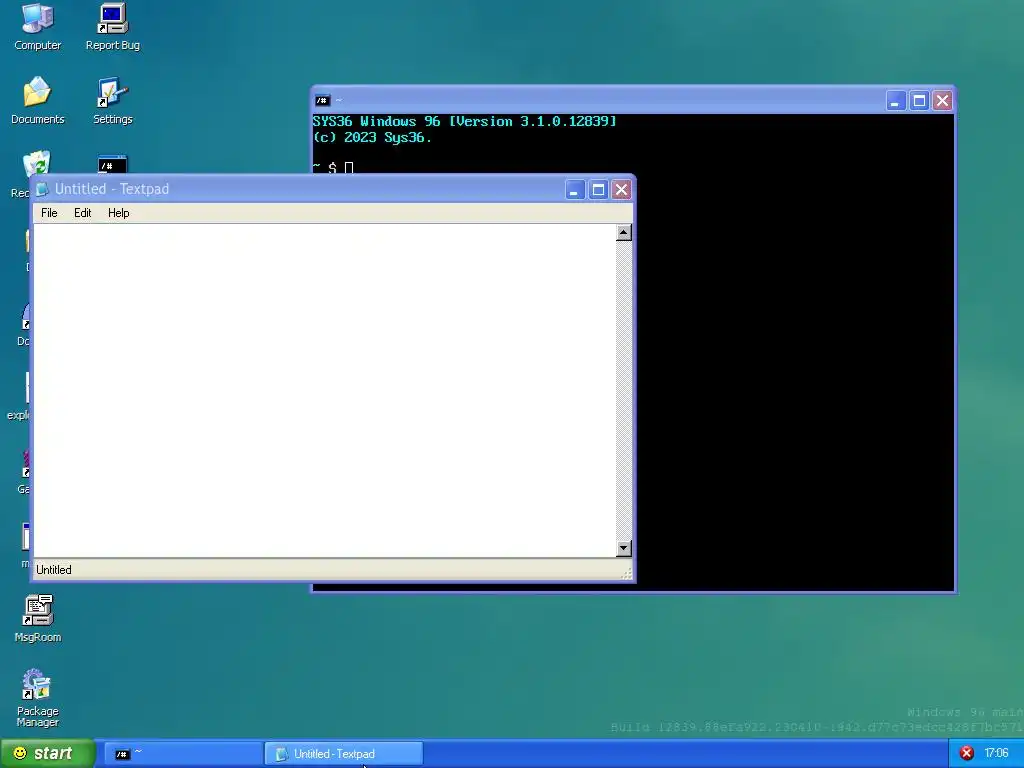The width and height of the screenshot is (1024, 768).
Task: Open the Documents folder icon
Action: (x=37, y=101)
